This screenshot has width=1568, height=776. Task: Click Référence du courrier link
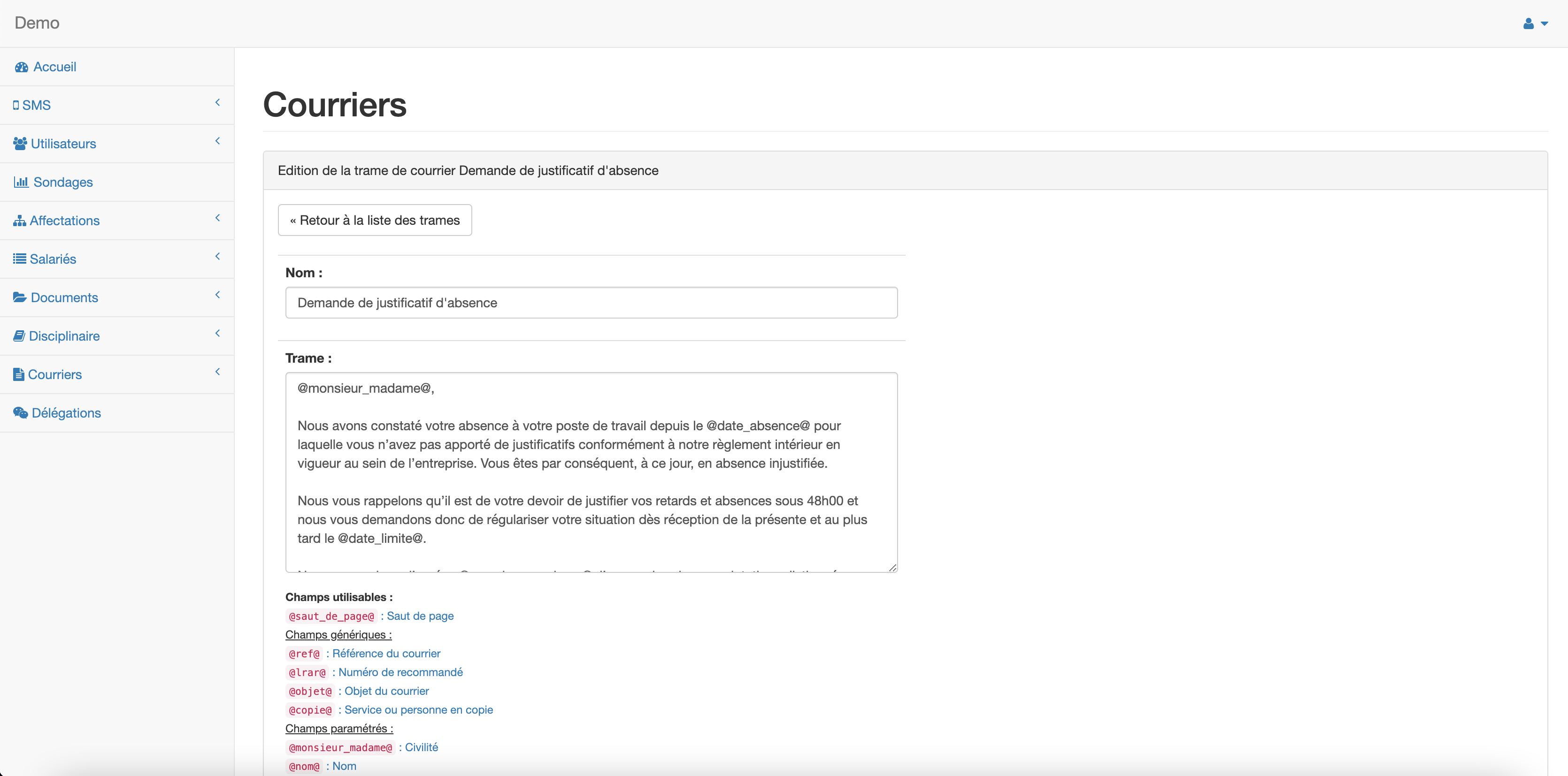[x=386, y=654]
